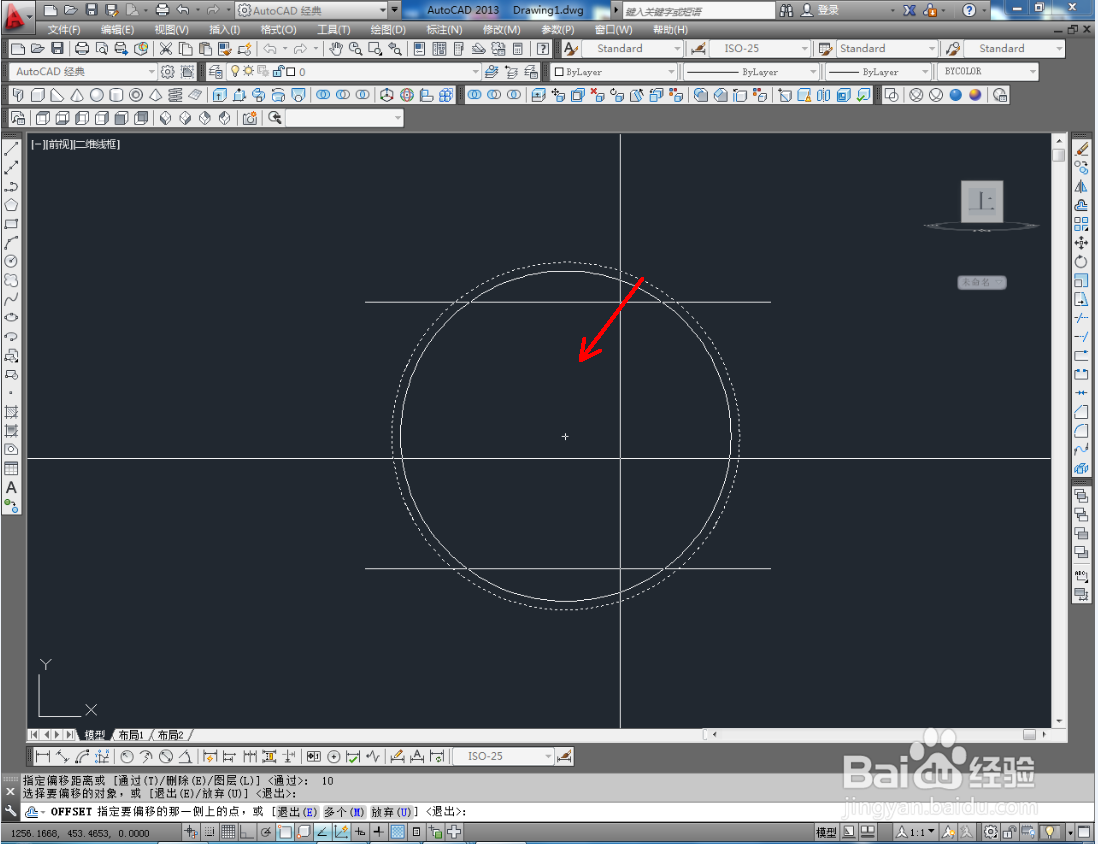Select the Erase tool in modify toolbar
The width and height of the screenshot is (1098, 844).
[x=1081, y=149]
